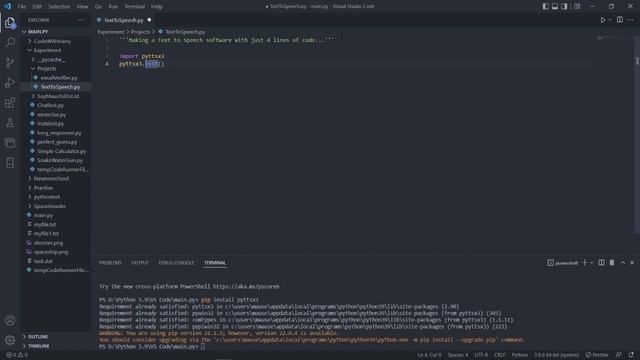This screenshot has width=640, height=360.
Task: Open the Help menu
Action: pos(157,7)
